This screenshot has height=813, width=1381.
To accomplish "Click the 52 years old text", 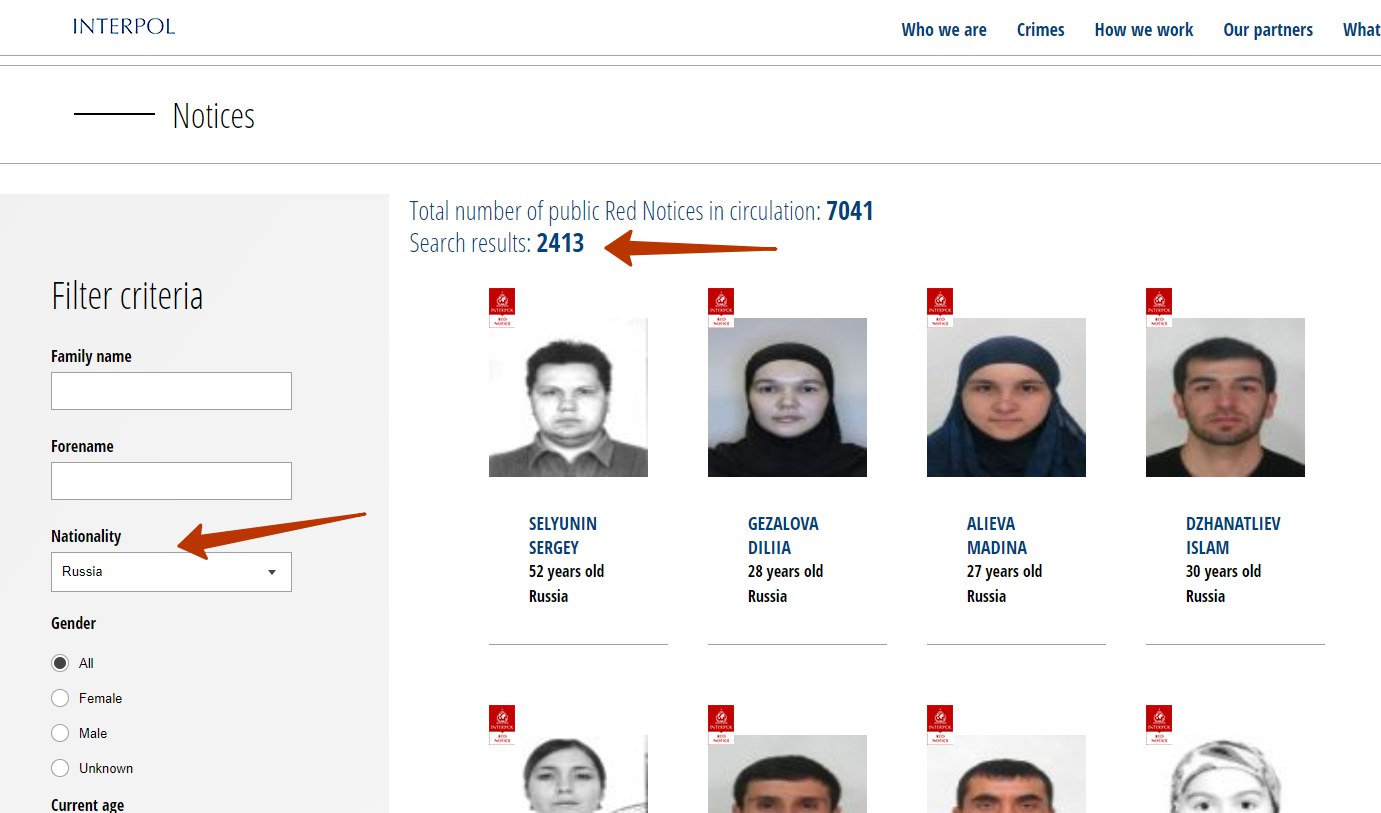I will point(566,572).
